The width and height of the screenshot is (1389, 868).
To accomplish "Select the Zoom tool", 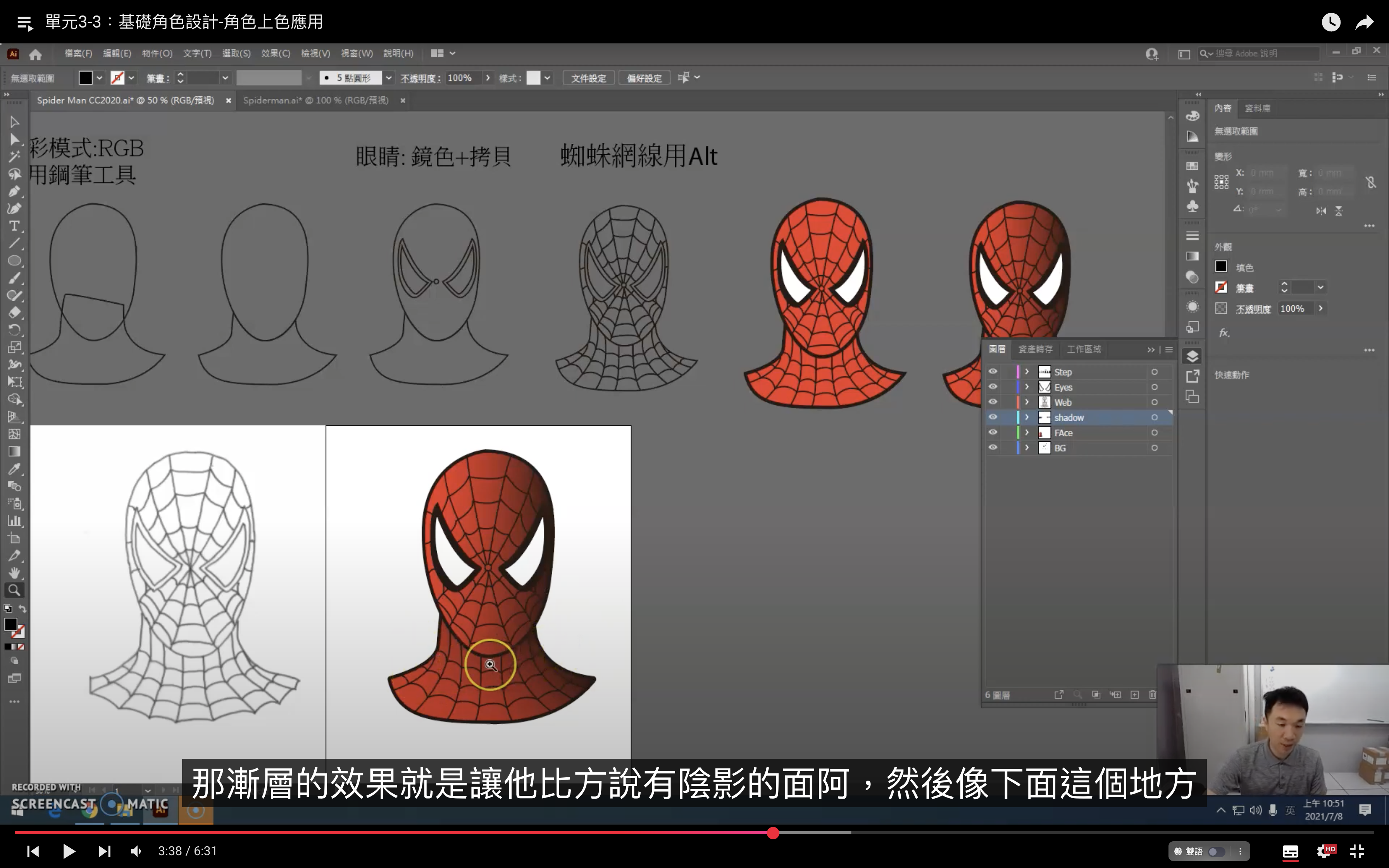I will [x=14, y=589].
